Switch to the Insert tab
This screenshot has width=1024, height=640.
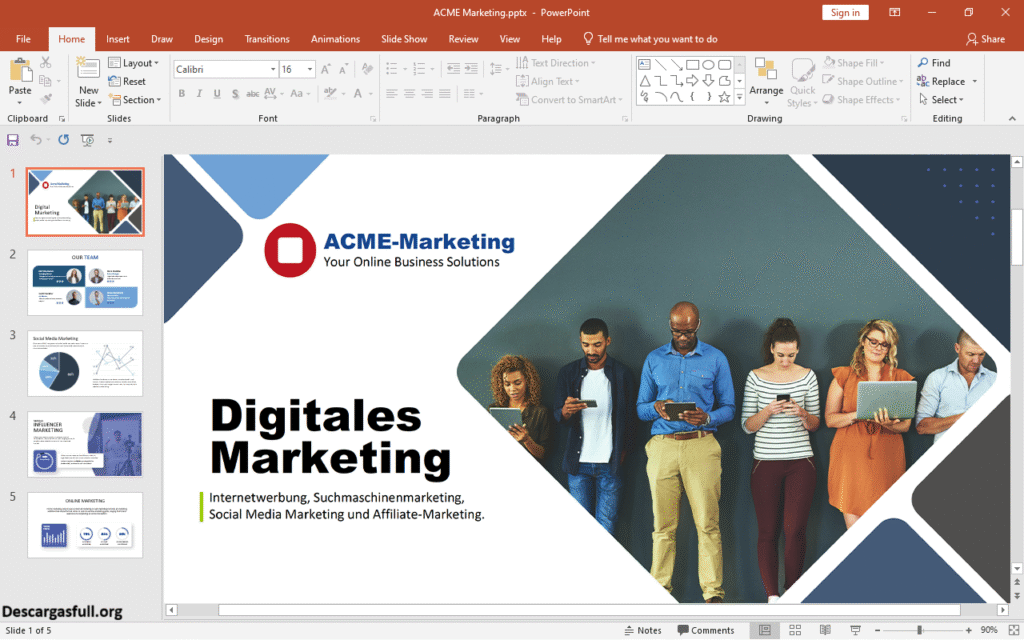(x=118, y=39)
